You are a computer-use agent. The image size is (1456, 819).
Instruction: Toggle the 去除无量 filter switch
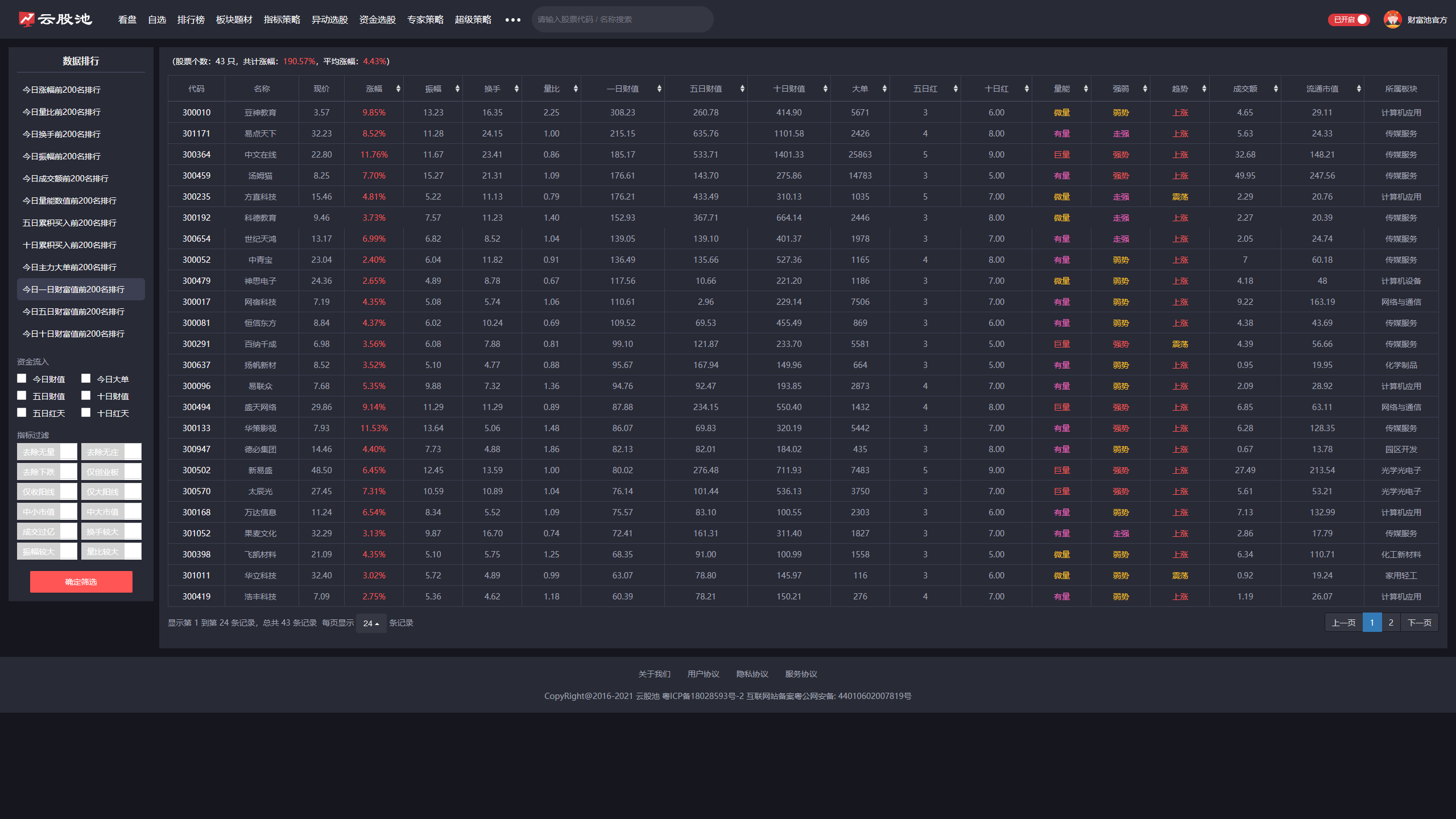pyautogui.click(x=47, y=452)
